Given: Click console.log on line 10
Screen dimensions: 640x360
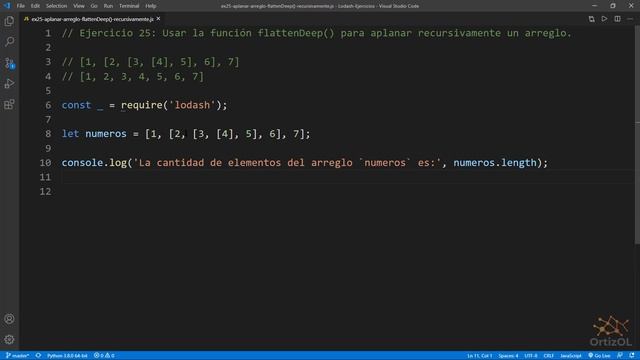Looking at the screenshot, I should pyautogui.click(x=94, y=162).
